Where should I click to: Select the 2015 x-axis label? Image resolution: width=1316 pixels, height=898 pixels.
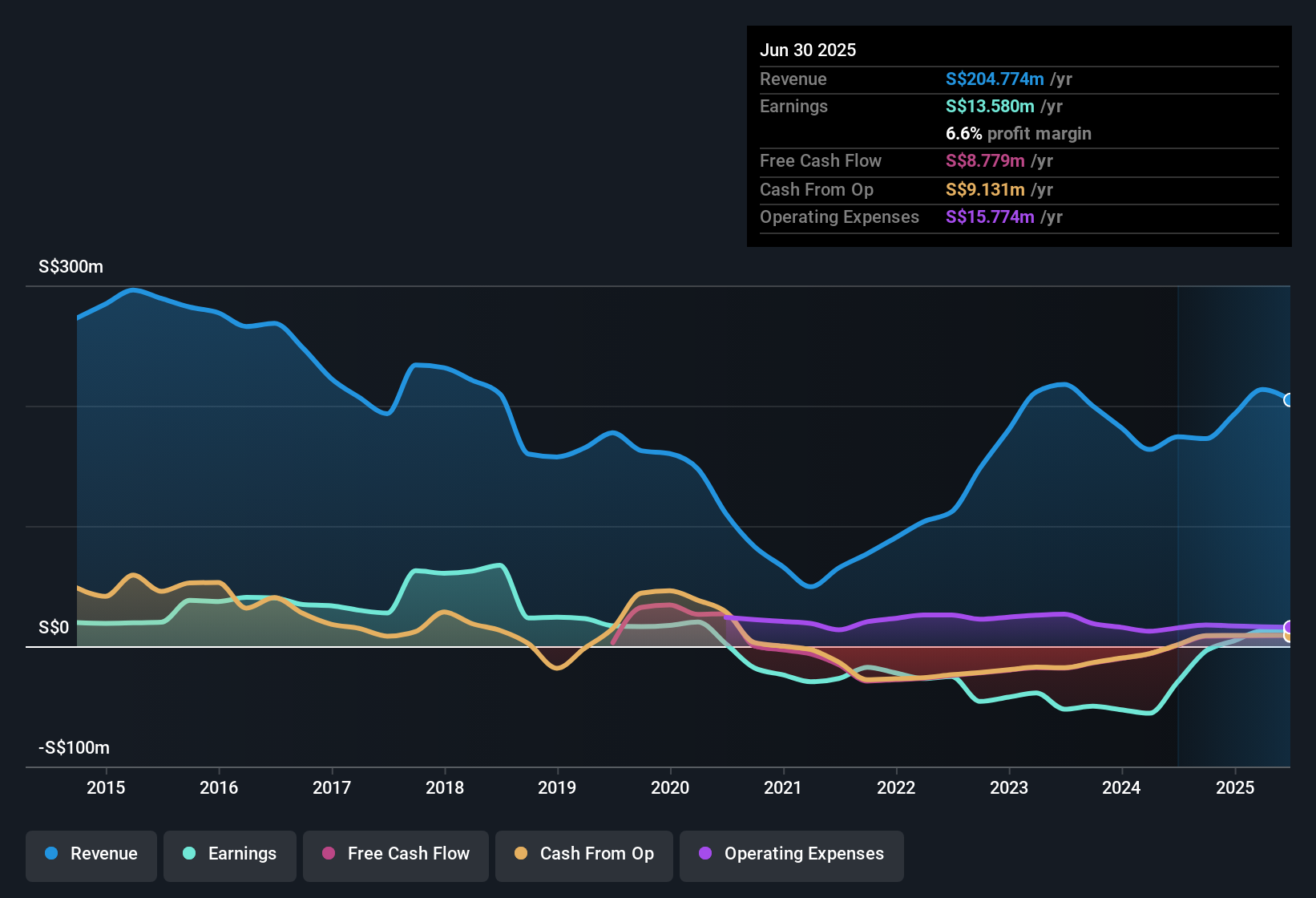point(106,787)
